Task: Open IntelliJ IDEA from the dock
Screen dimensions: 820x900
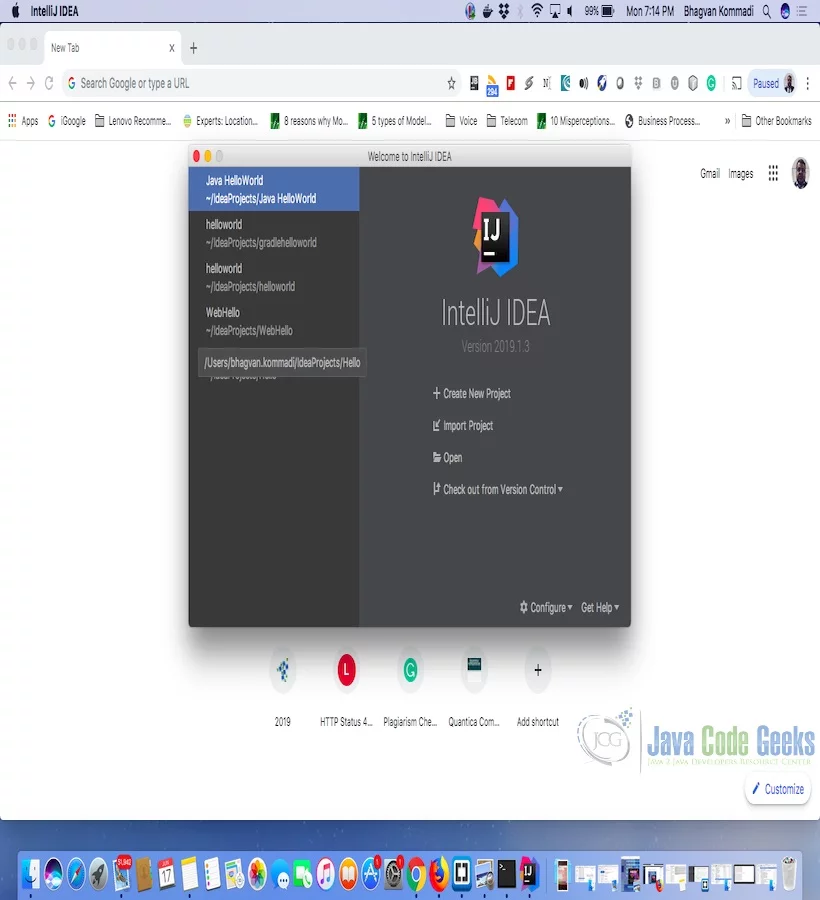Action: click(x=529, y=874)
